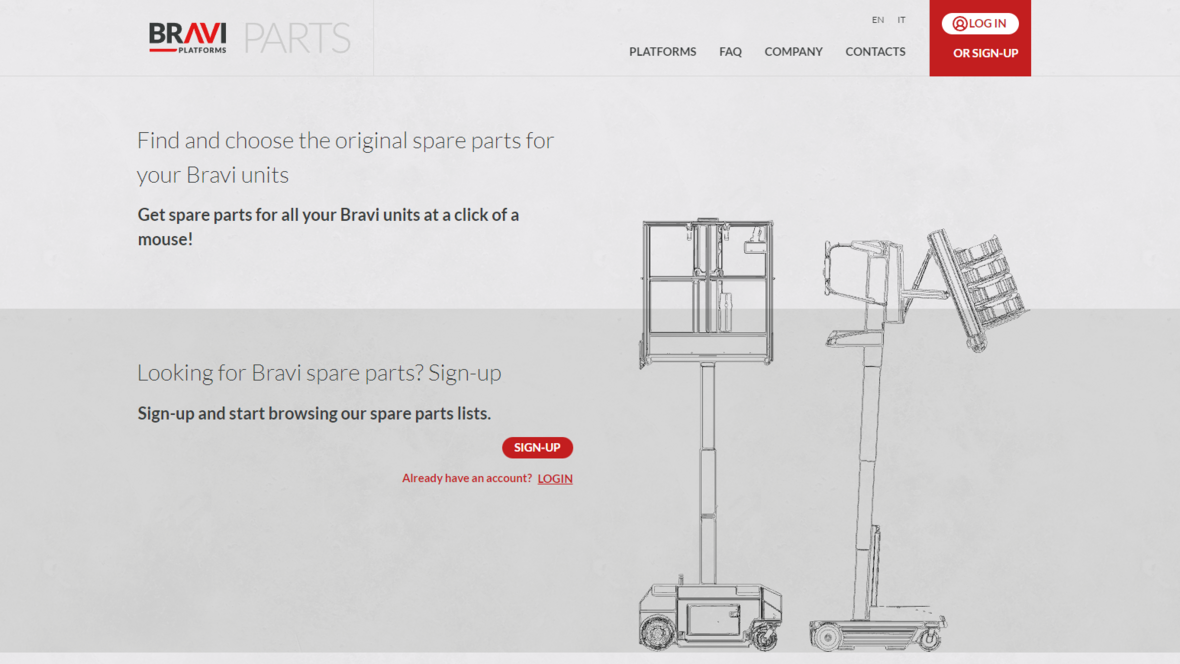Click 'Looking for Bravi spare parts? Sign-up' heading
The image size is (1180, 664).
click(319, 373)
